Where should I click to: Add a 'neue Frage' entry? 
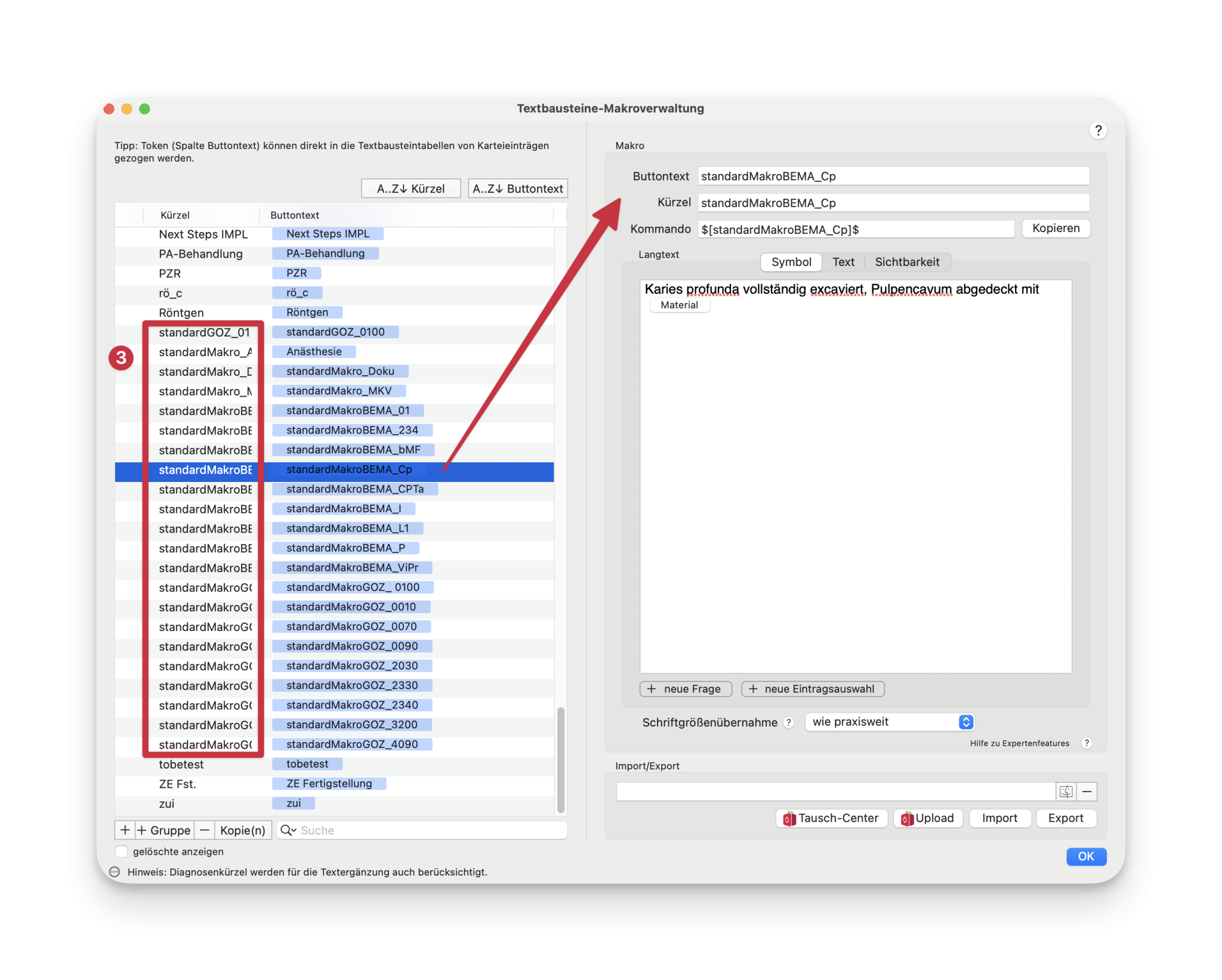pos(686,689)
